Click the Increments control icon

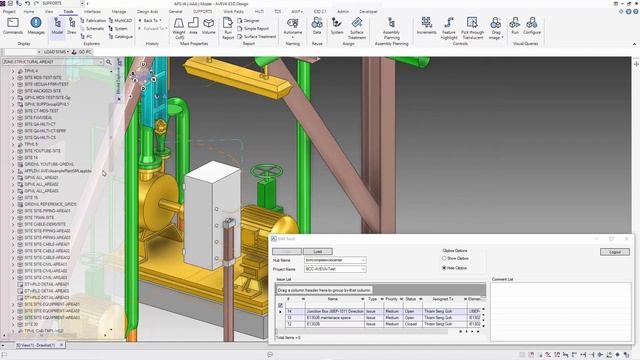[427, 26]
